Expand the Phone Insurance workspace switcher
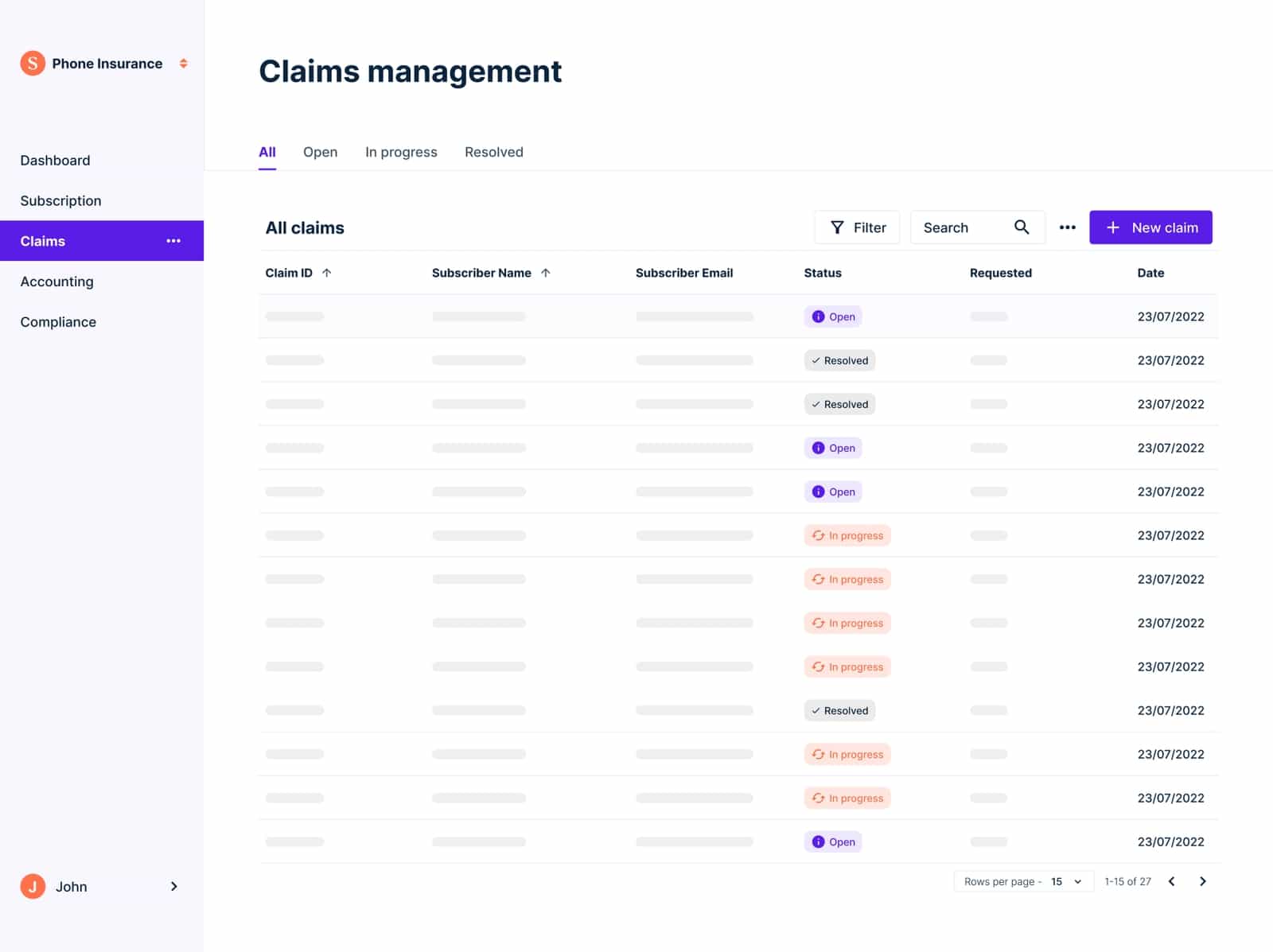This screenshot has height=952, width=1273. pyautogui.click(x=183, y=63)
